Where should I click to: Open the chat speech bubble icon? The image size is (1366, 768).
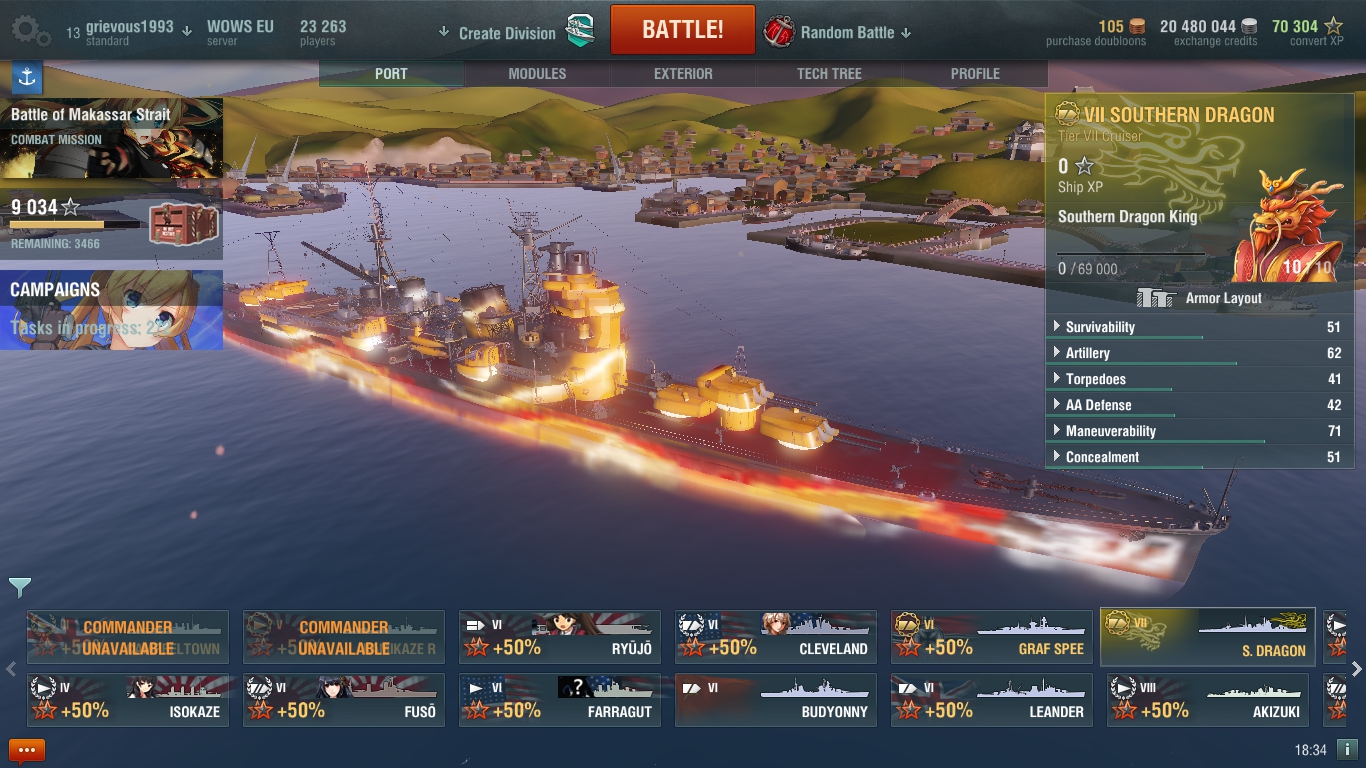coord(27,750)
